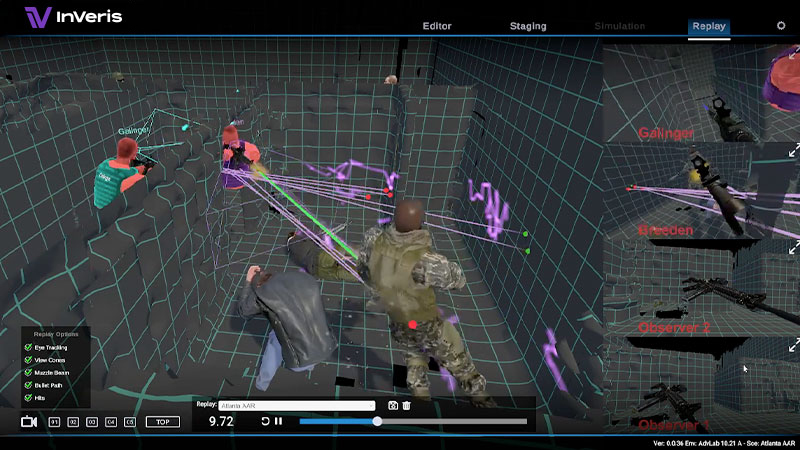Screen dimensions: 800x450
Task: Disable the Eye Tracking checkbox
Action: point(28,346)
